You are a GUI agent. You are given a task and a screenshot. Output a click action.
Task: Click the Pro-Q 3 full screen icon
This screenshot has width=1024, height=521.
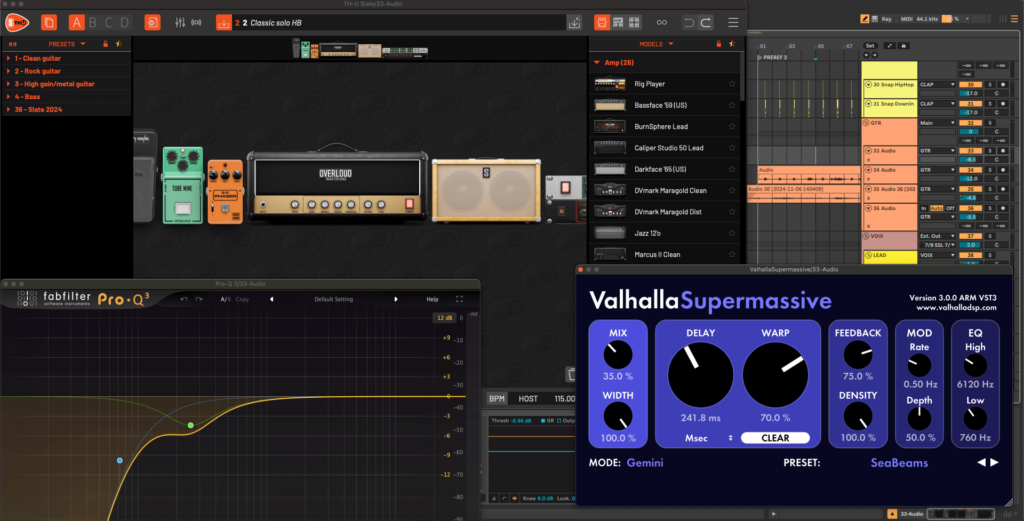click(459, 299)
